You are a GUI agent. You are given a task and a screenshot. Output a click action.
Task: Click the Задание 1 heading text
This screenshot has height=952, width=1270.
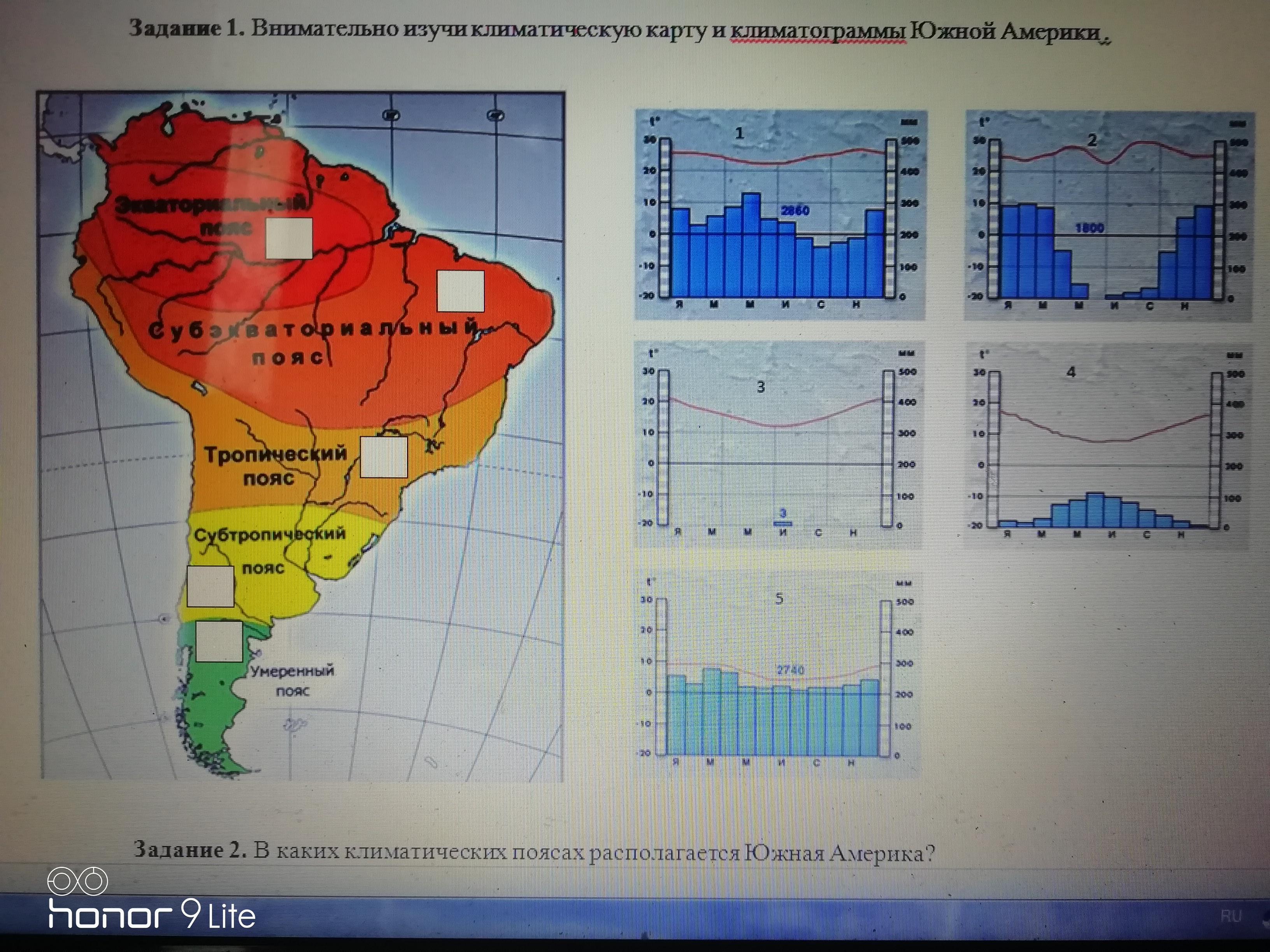pyautogui.click(x=187, y=28)
